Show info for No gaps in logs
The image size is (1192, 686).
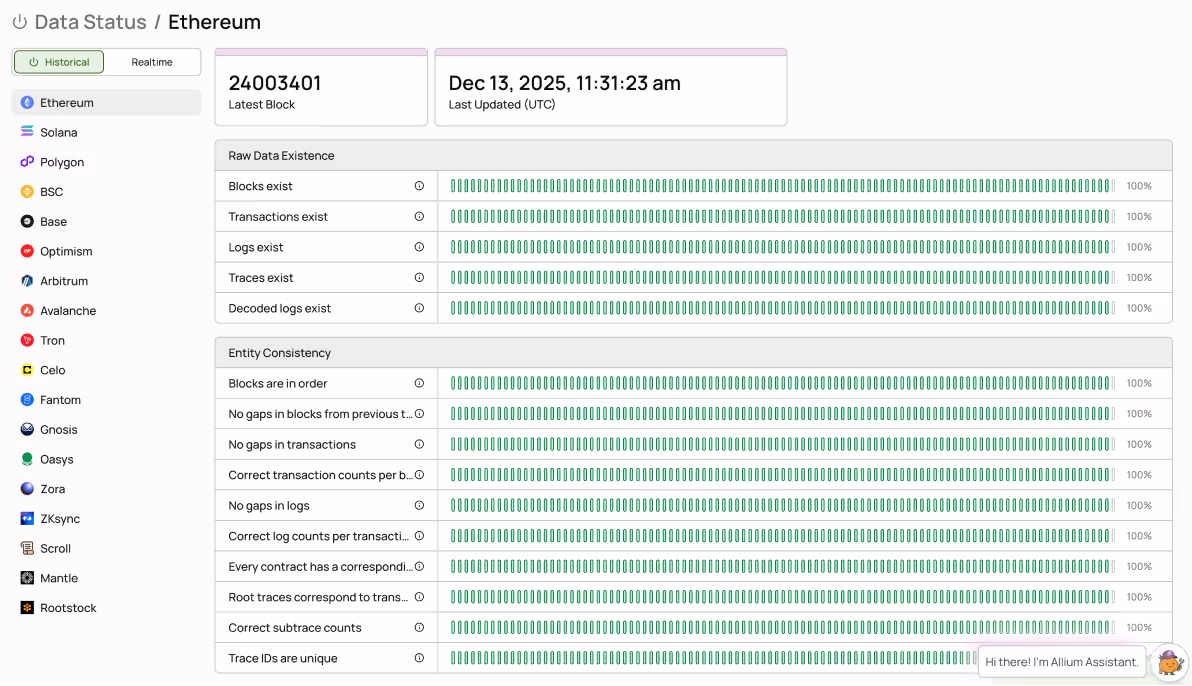point(419,505)
